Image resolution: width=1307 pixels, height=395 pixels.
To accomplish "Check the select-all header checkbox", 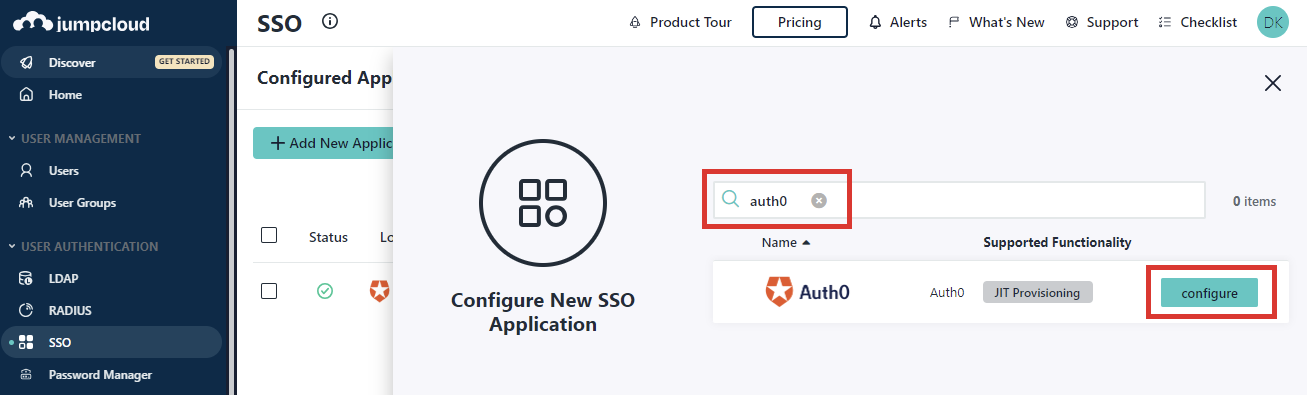I will 269,236.
